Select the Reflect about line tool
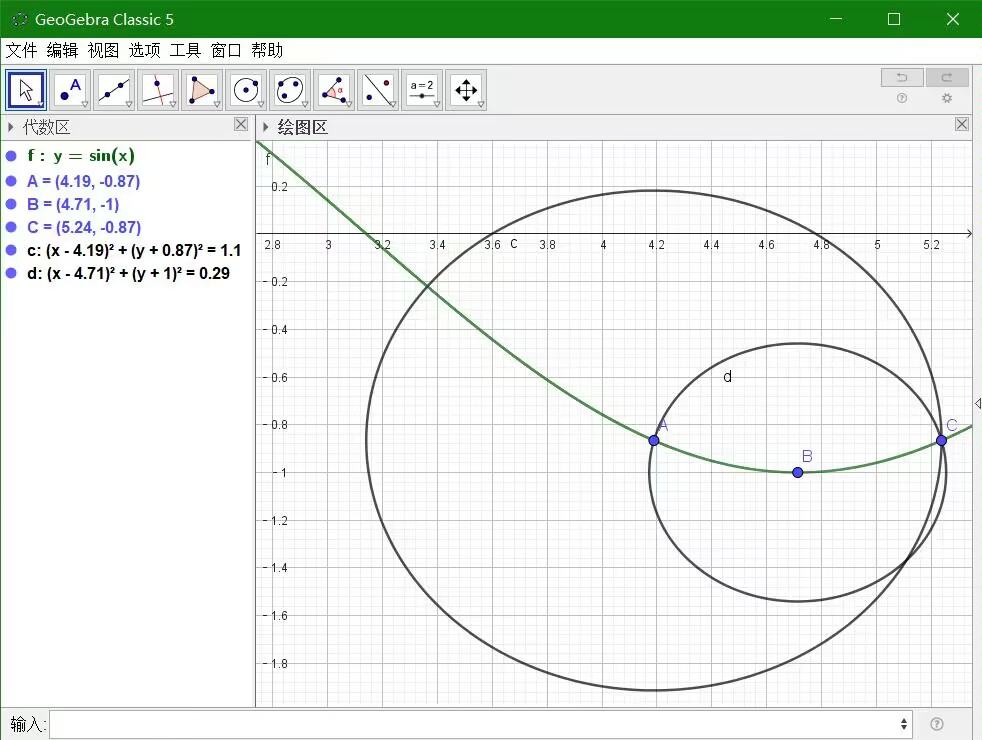Image resolution: width=982 pixels, height=740 pixels. [x=378, y=90]
